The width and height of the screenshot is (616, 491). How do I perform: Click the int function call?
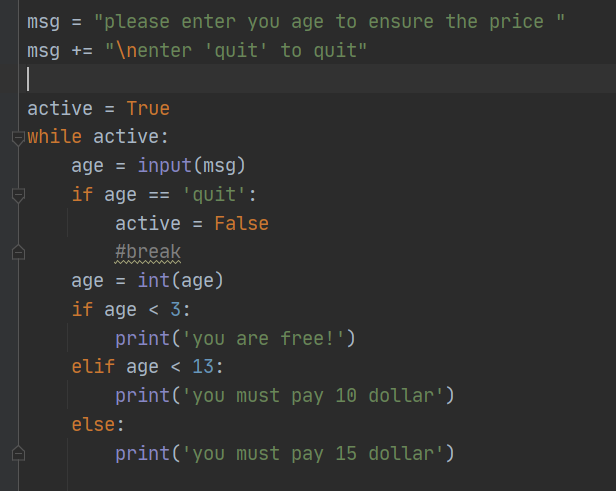[153, 280]
